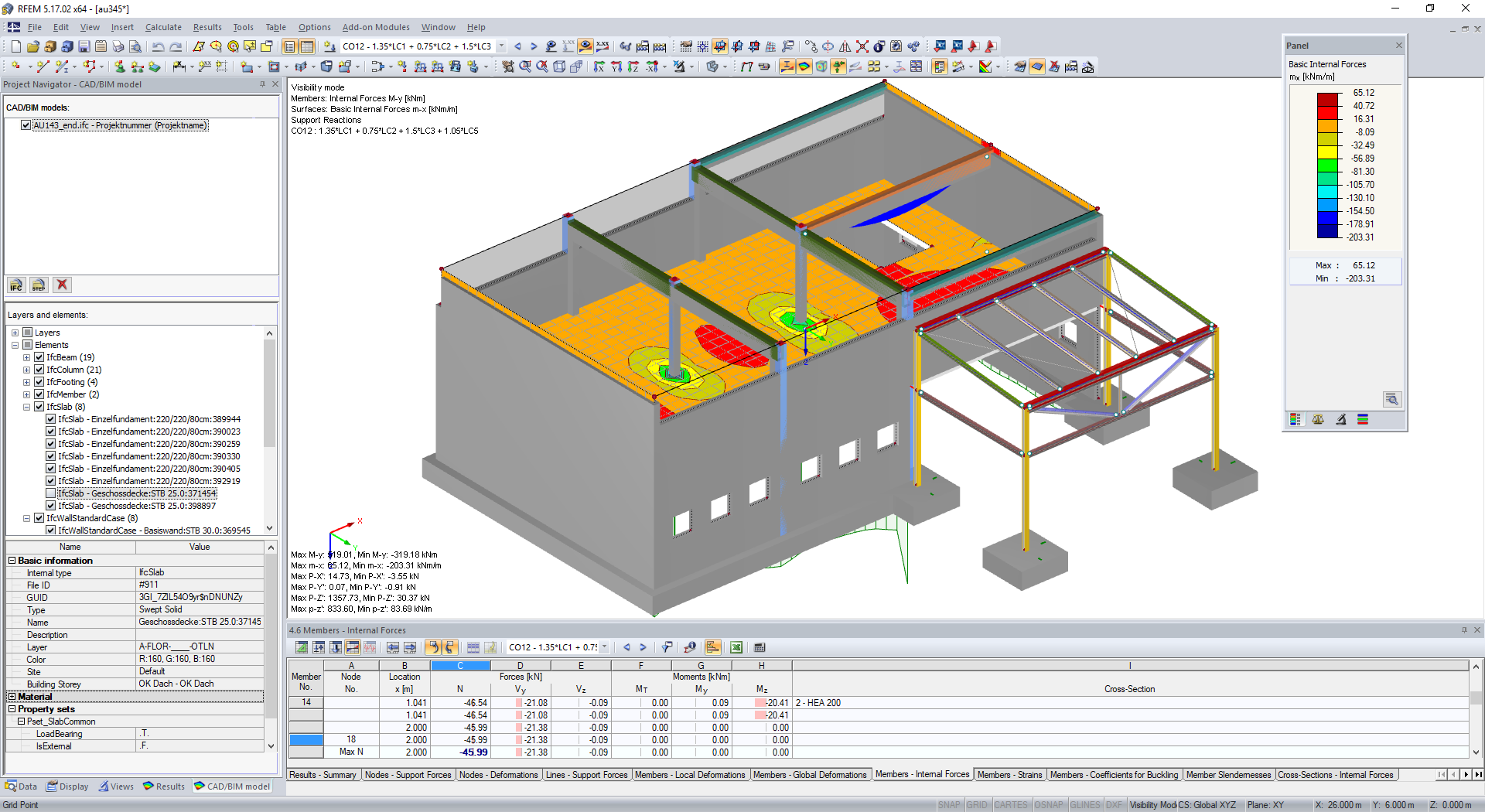Screen dimensions: 1485x812
Task: Collapse the IfcSlab (8) tree branch
Action: coord(26,406)
